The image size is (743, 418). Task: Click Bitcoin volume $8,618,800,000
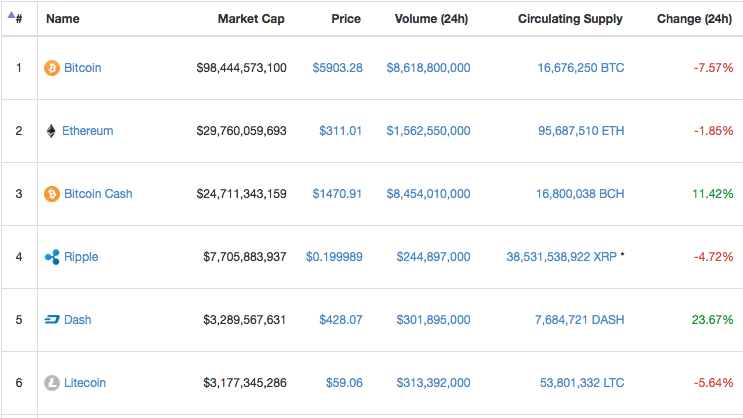pos(428,68)
